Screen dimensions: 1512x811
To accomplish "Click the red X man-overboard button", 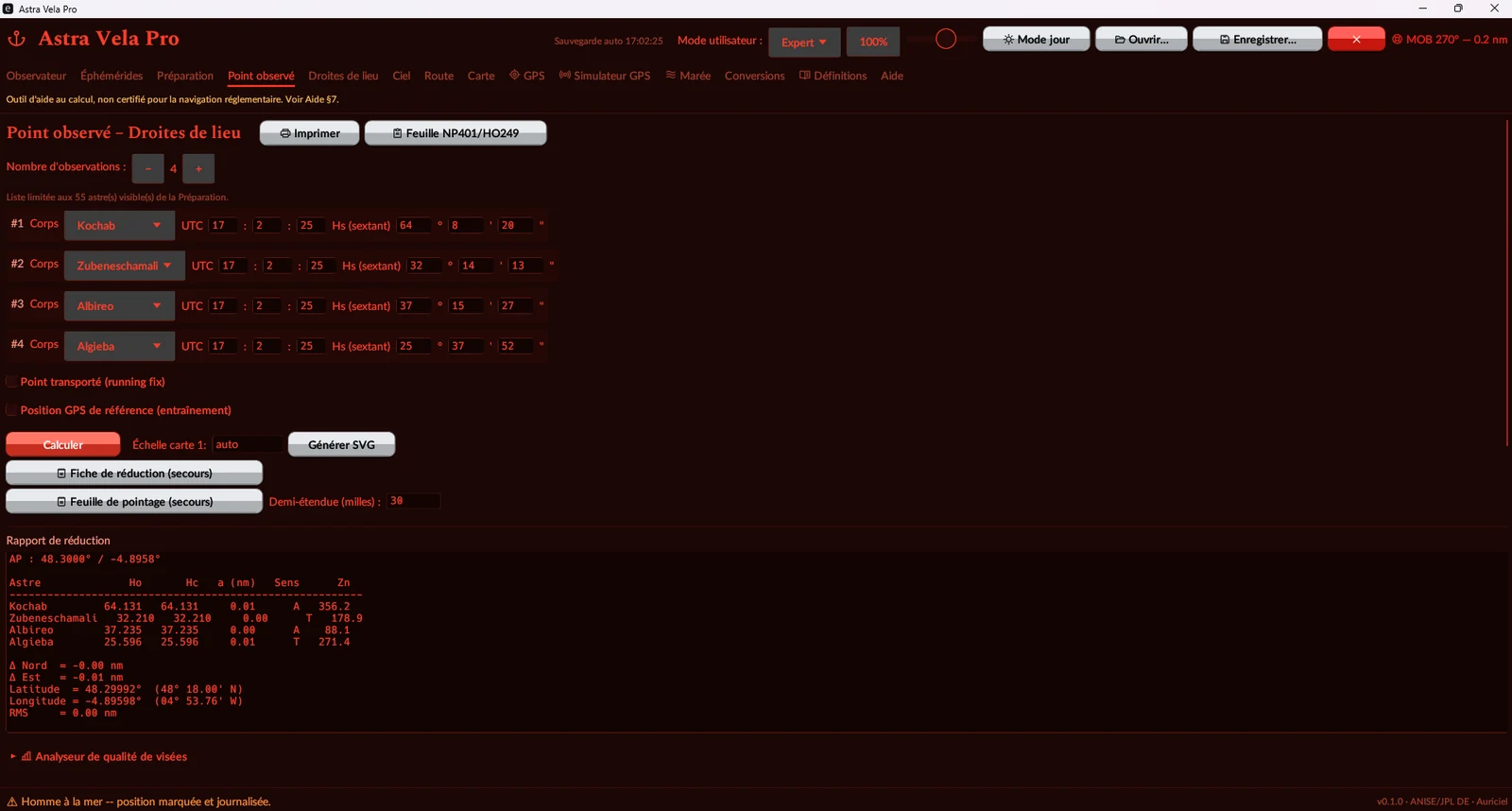I will click(1356, 39).
